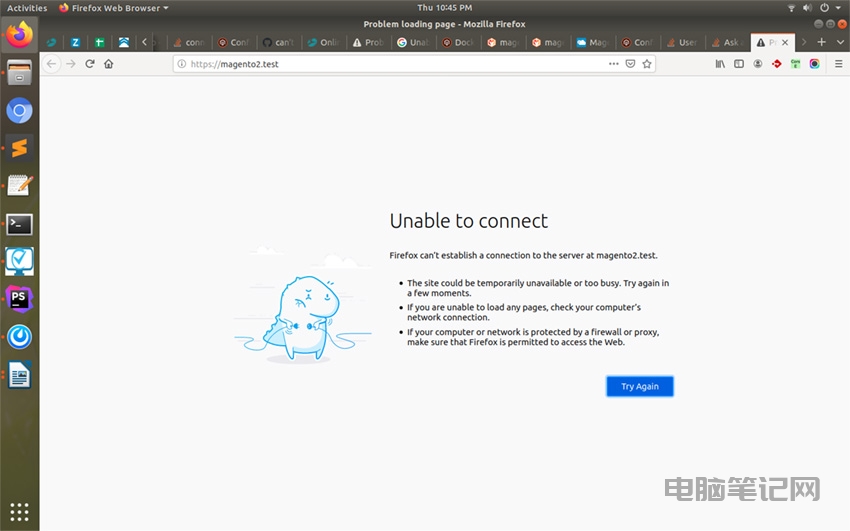Screen dimensions: 850x531
Task: Open Firefox hamburger menu
Action: tap(839, 64)
